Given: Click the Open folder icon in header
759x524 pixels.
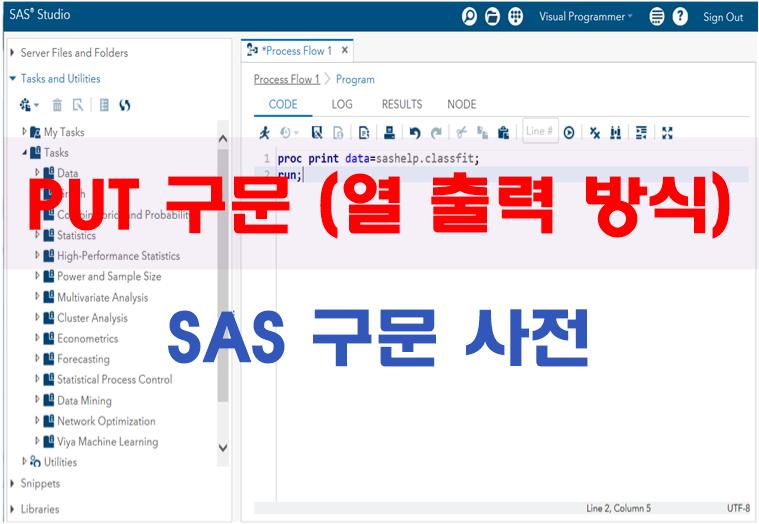Looking at the screenshot, I should click(492, 17).
